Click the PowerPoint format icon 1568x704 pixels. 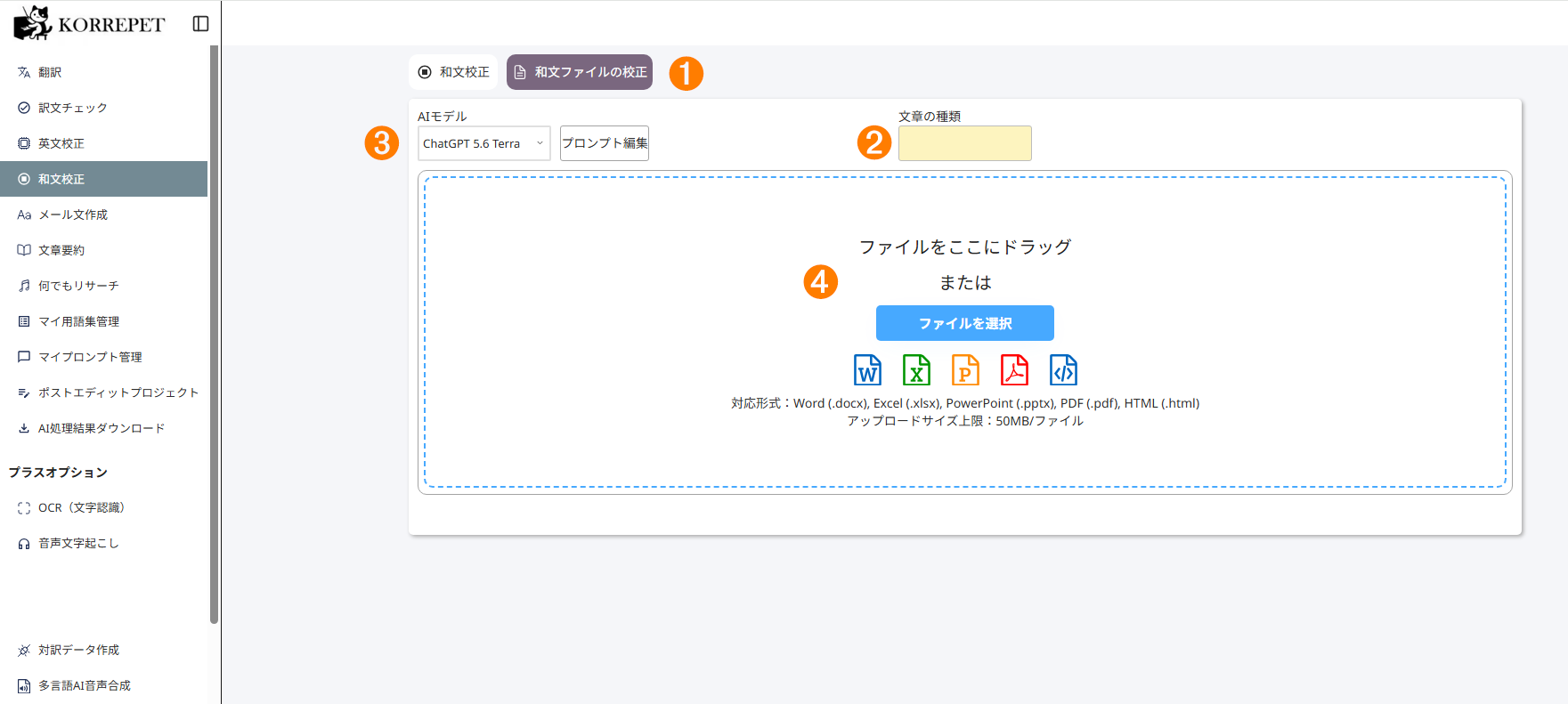click(965, 369)
